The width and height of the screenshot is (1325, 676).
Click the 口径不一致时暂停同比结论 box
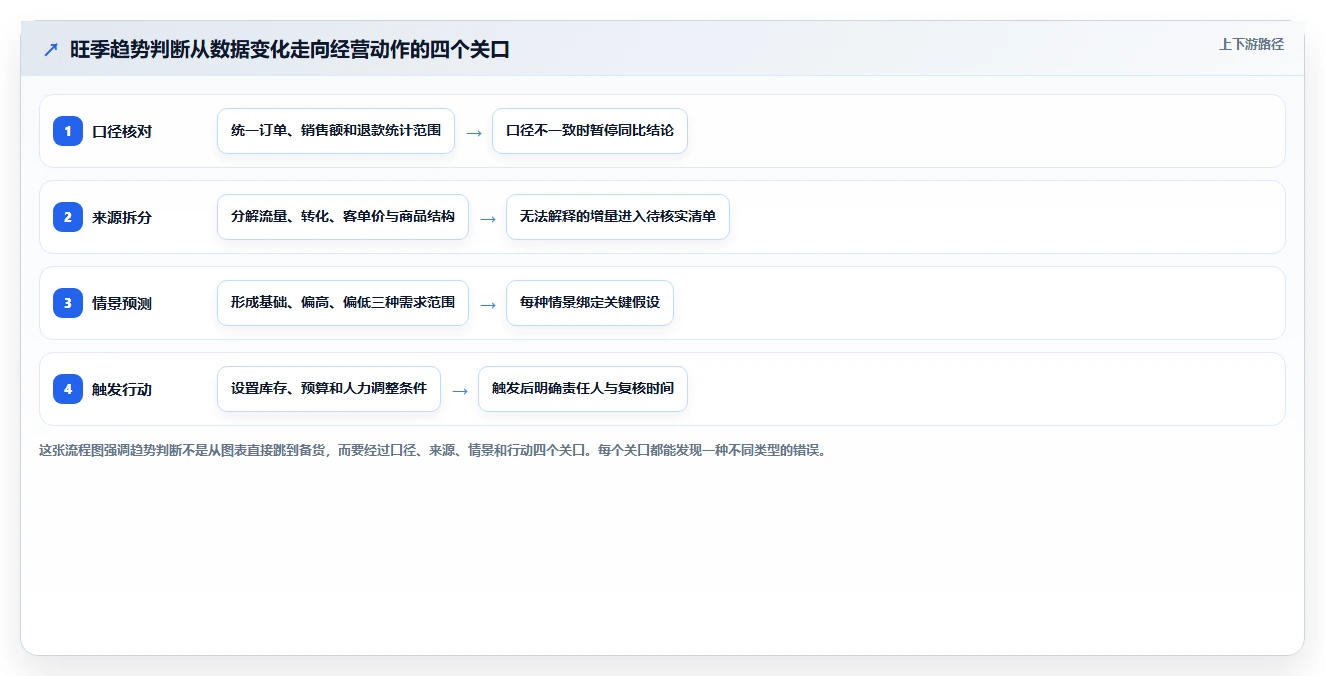[590, 131]
